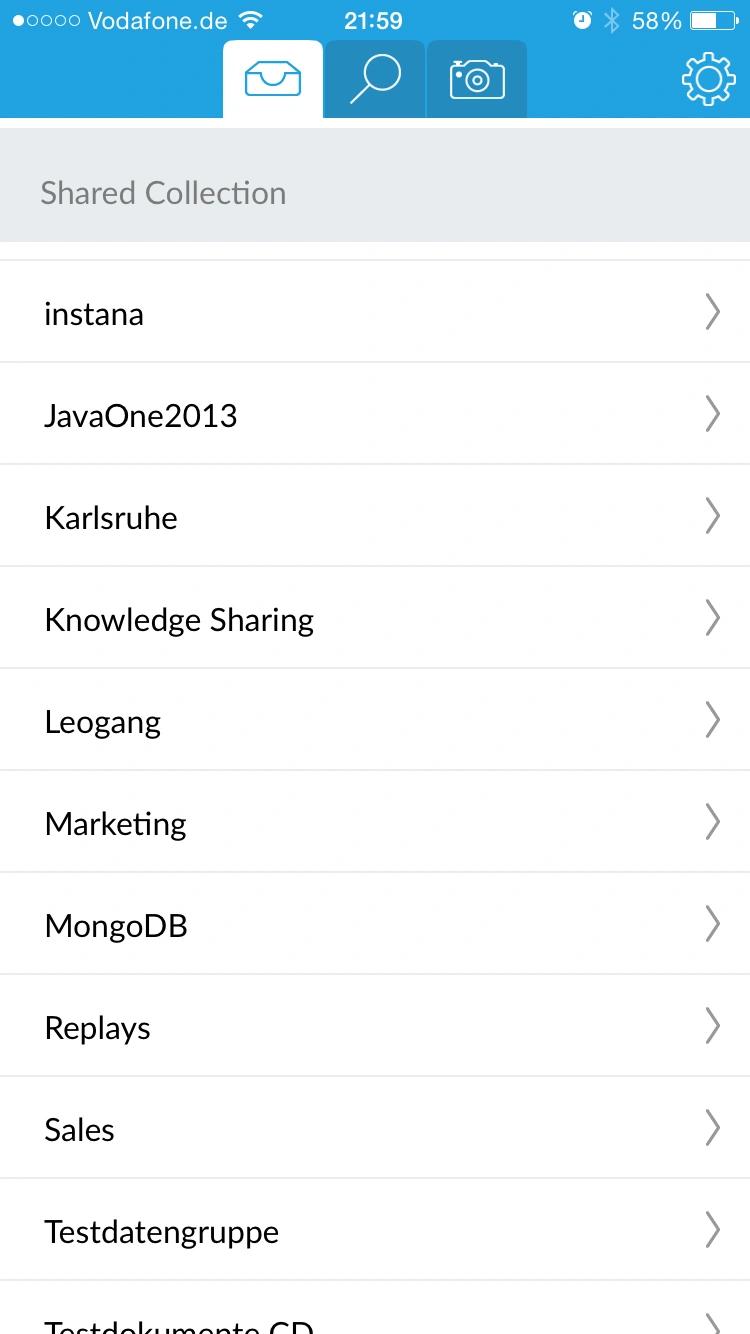Open the Marketing collection
Image resolution: width=750 pixels, height=1334 pixels.
[375, 822]
